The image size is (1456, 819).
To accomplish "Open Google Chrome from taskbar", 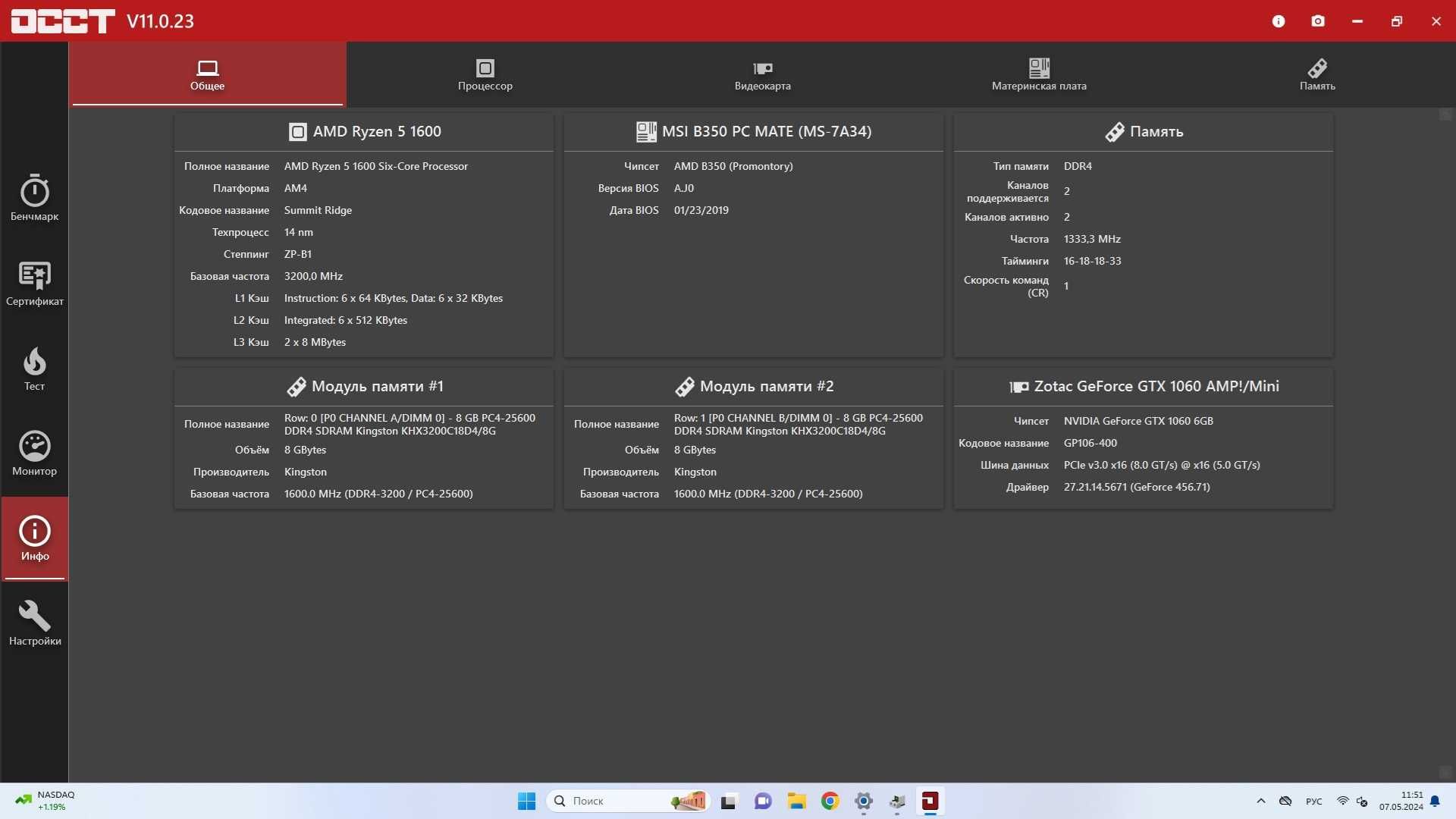I will 830,801.
